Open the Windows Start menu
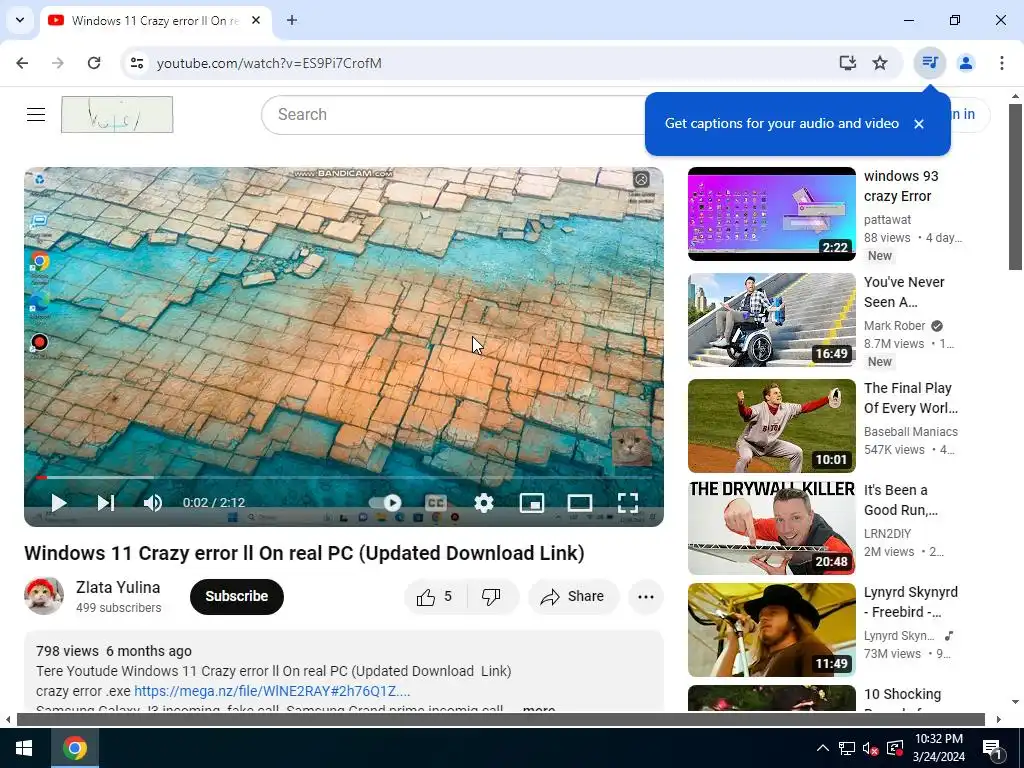This screenshot has height=768, width=1024. point(24,748)
